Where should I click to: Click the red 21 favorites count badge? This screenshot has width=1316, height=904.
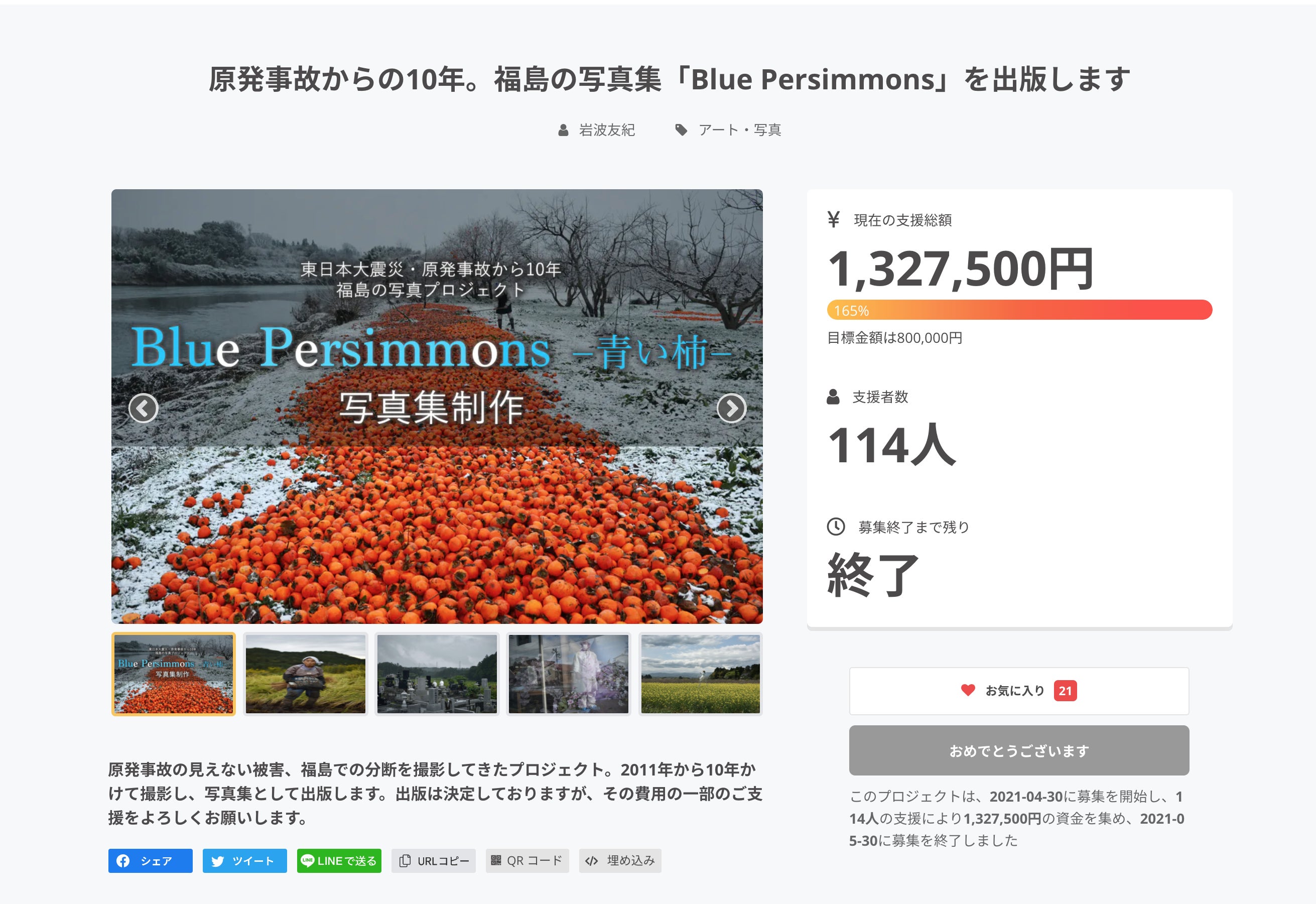(x=1065, y=691)
